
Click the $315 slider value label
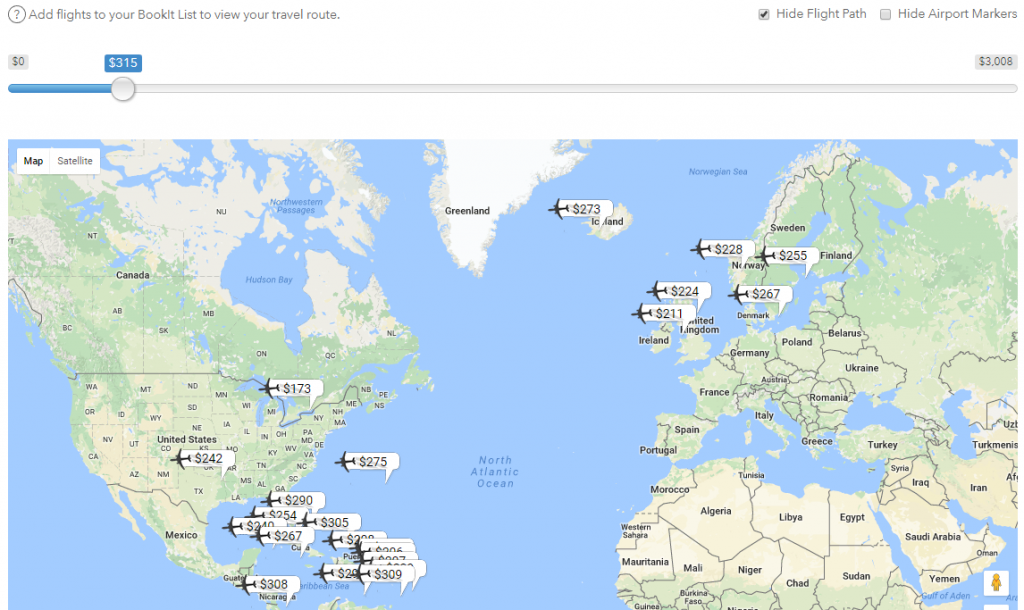point(123,63)
